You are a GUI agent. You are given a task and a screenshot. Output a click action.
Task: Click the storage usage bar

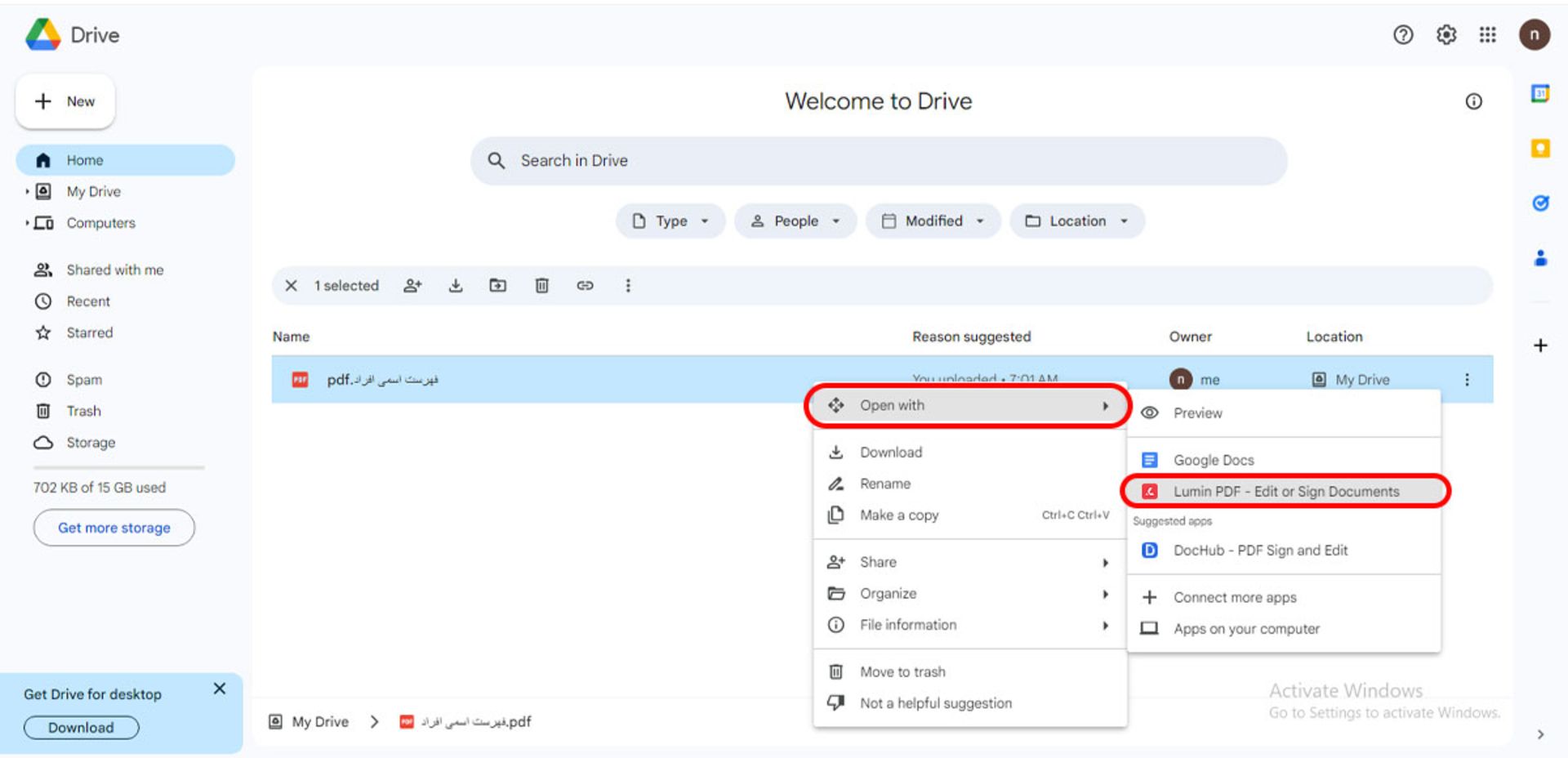pos(119,468)
